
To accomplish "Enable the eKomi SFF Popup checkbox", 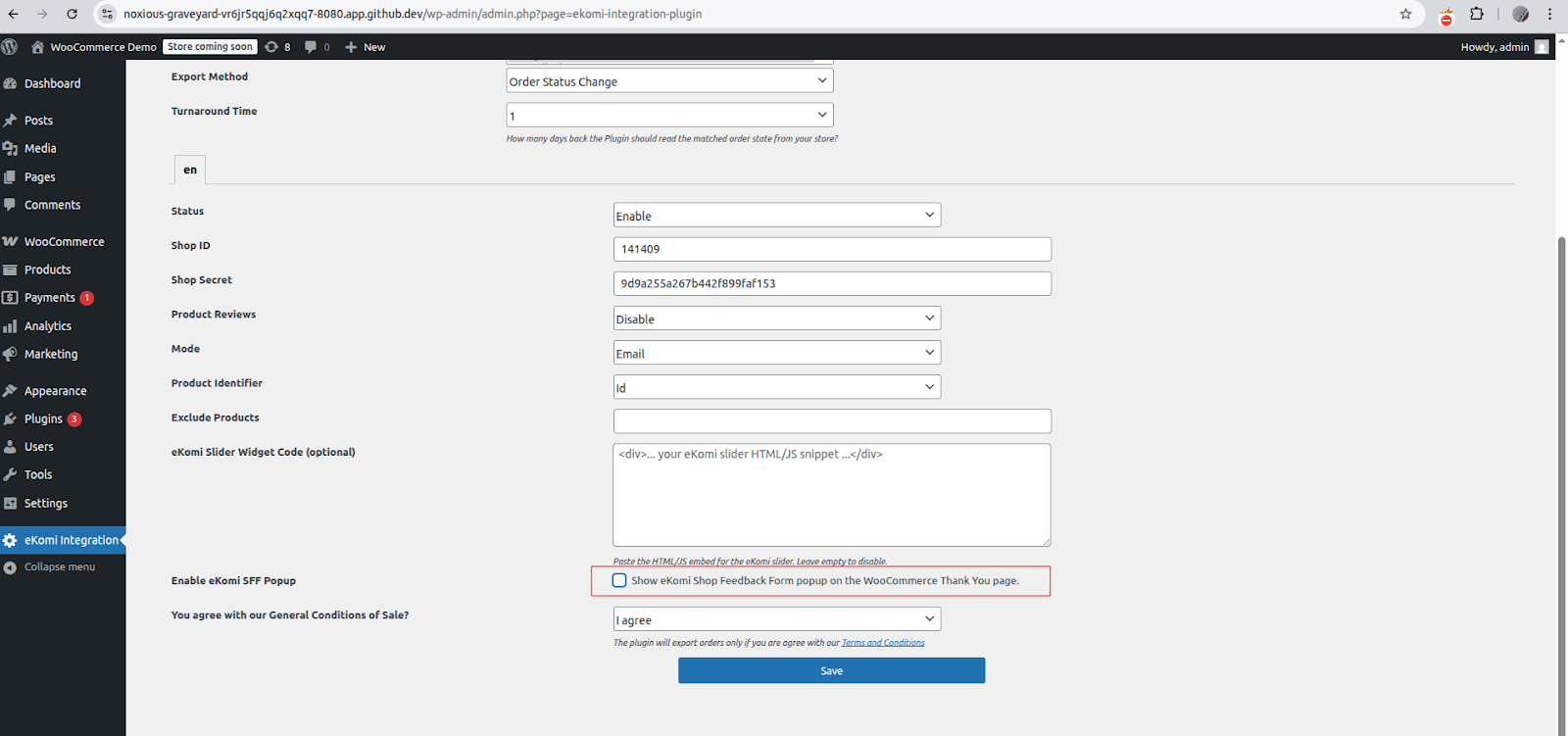I will pyautogui.click(x=619, y=580).
